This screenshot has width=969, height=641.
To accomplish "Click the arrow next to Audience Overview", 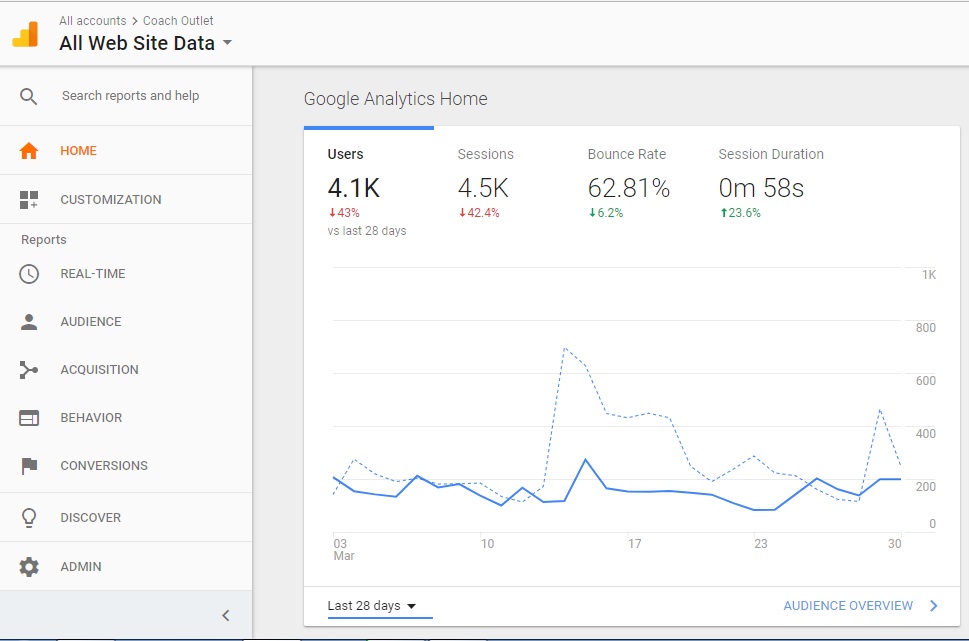I will pos(934,606).
